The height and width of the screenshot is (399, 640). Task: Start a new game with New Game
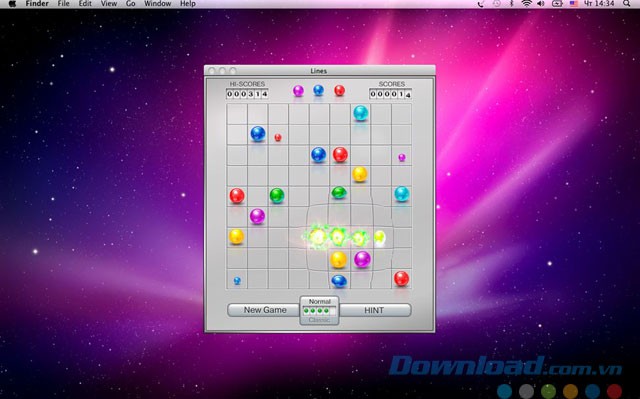264,310
